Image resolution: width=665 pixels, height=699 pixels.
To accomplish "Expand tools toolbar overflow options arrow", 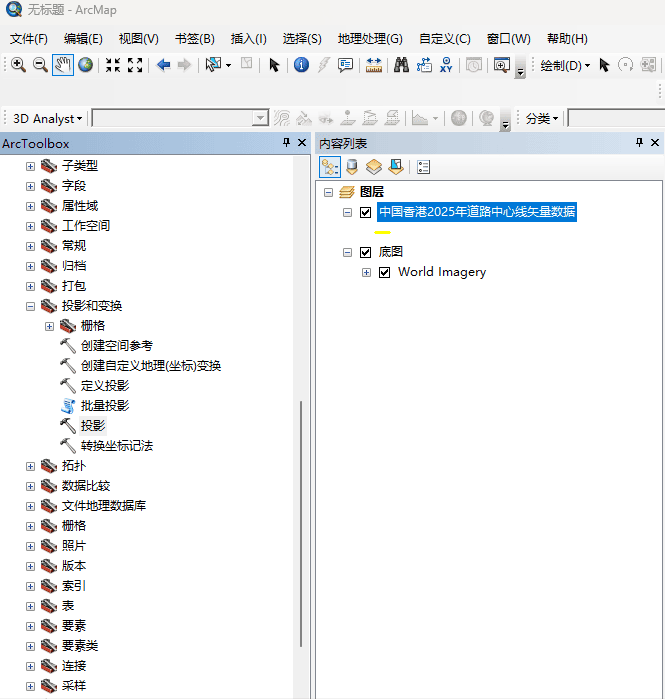I will [520, 72].
